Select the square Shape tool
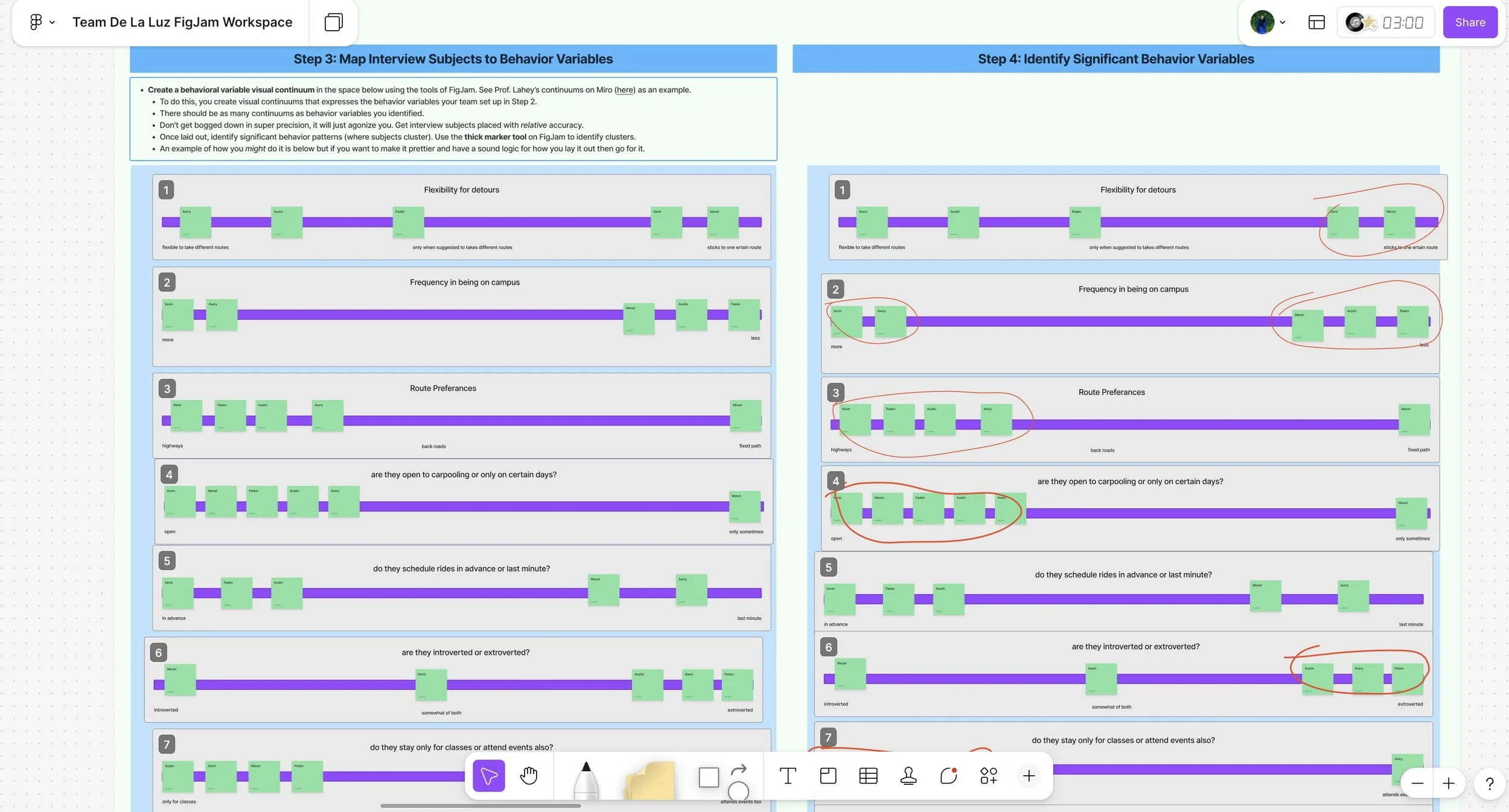 709,777
